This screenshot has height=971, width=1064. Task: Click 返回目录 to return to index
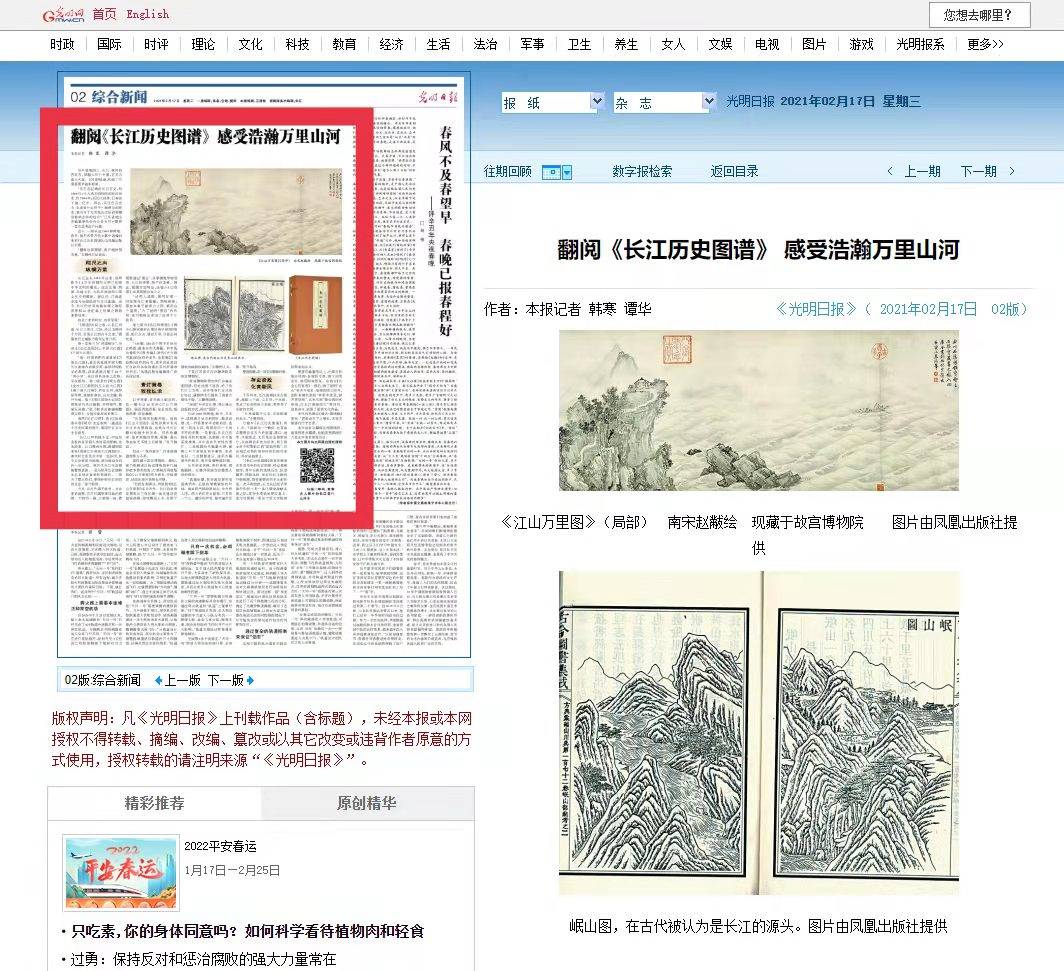pyautogui.click(x=734, y=172)
